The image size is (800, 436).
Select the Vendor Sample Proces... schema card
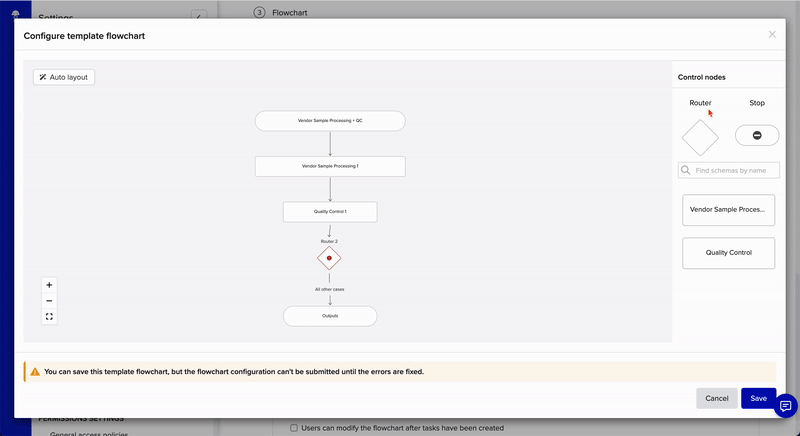click(x=728, y=210)
